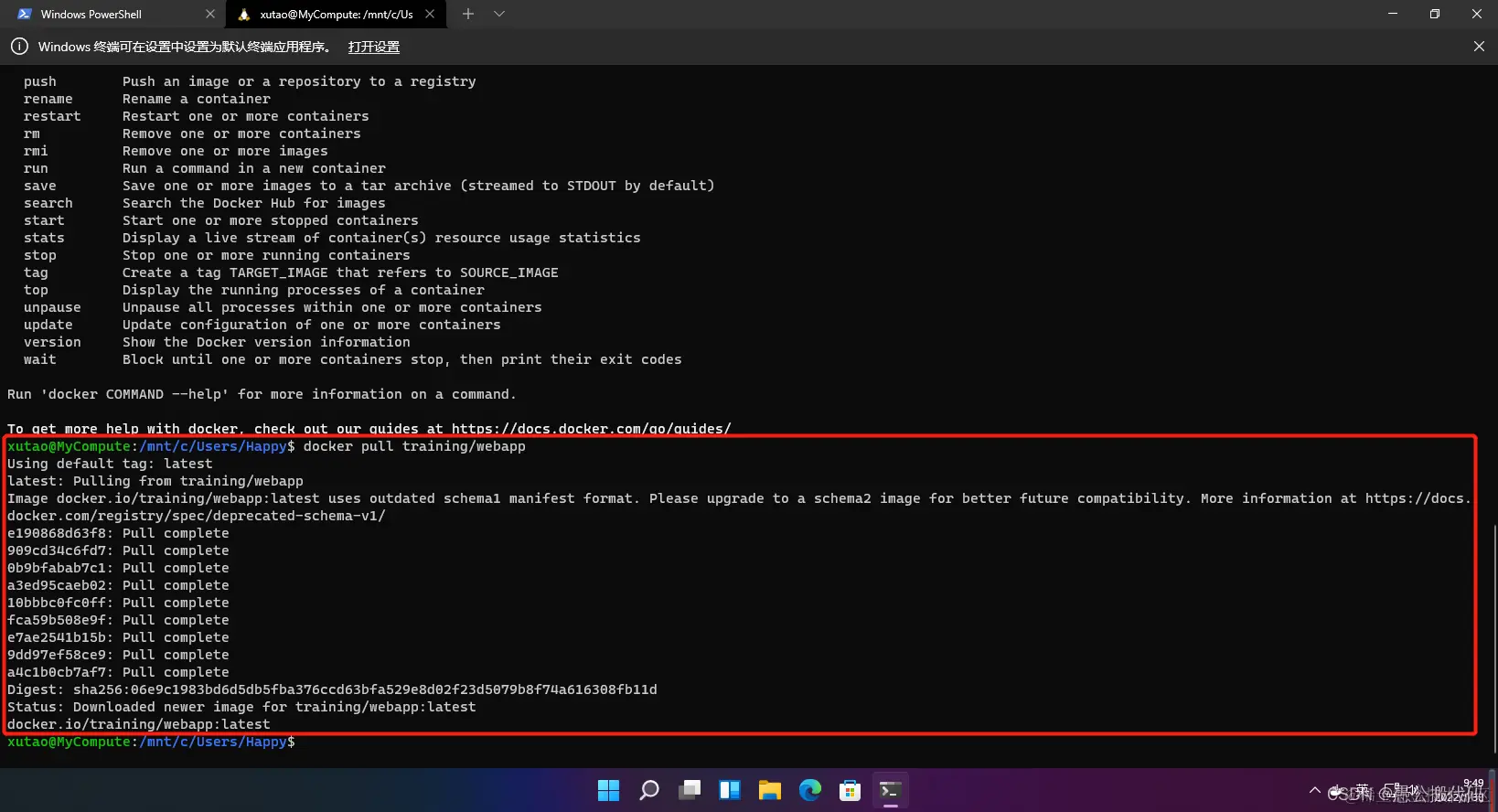Screen dimensions: 1498x812
Task: Click the 'version' command row
Action: [x=217, y=342]
